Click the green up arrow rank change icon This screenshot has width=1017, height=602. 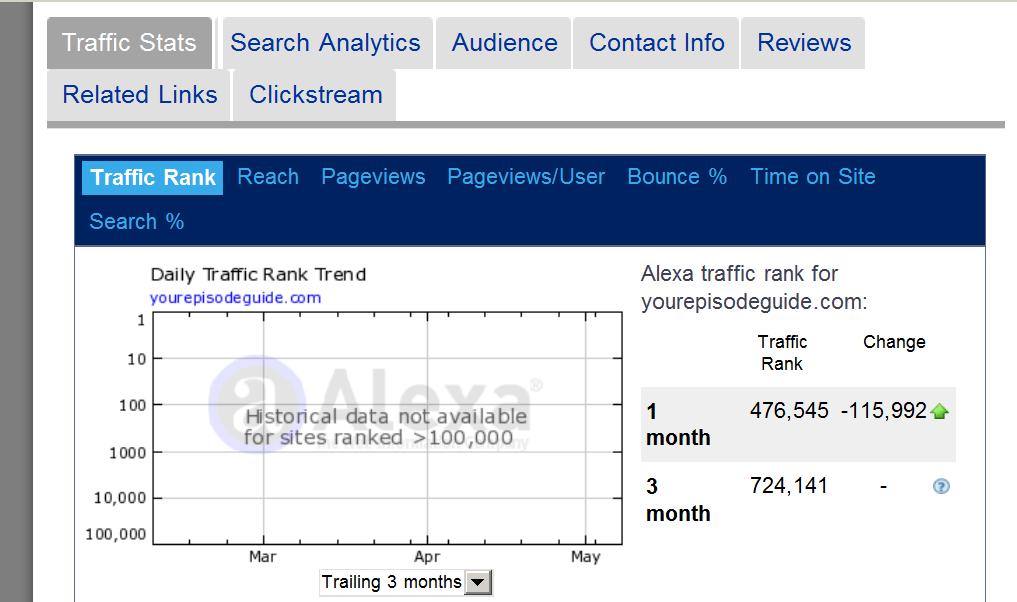click(x=939, y=411)
